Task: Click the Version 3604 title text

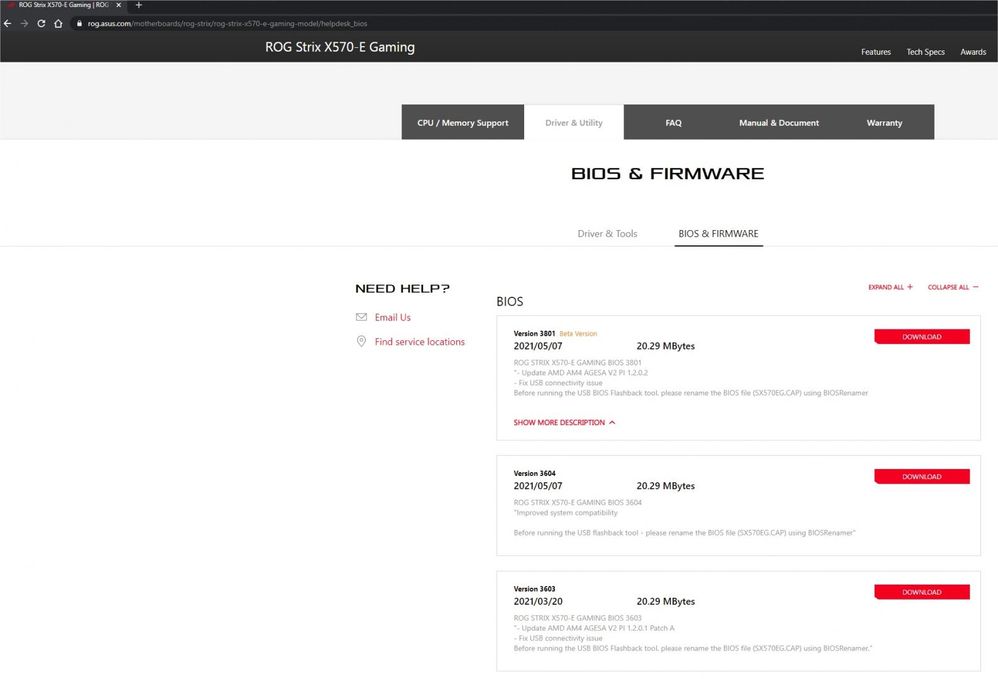Action: click(x=535, y=473)
